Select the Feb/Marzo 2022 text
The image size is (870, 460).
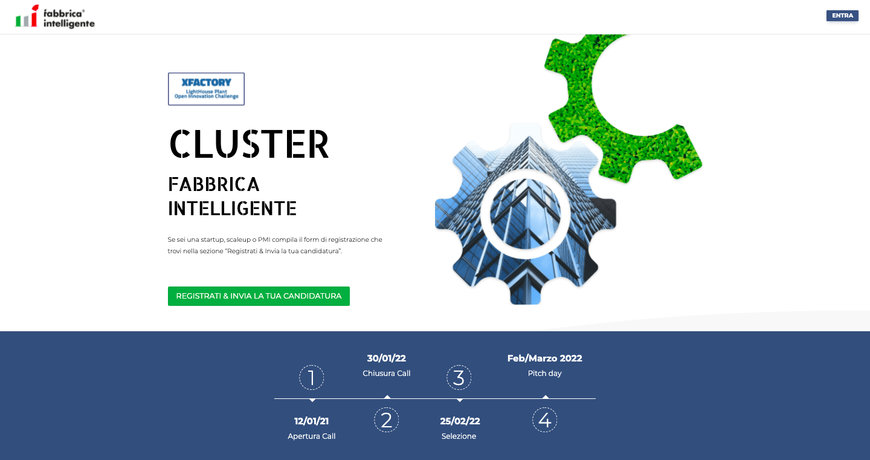[545, 358]
